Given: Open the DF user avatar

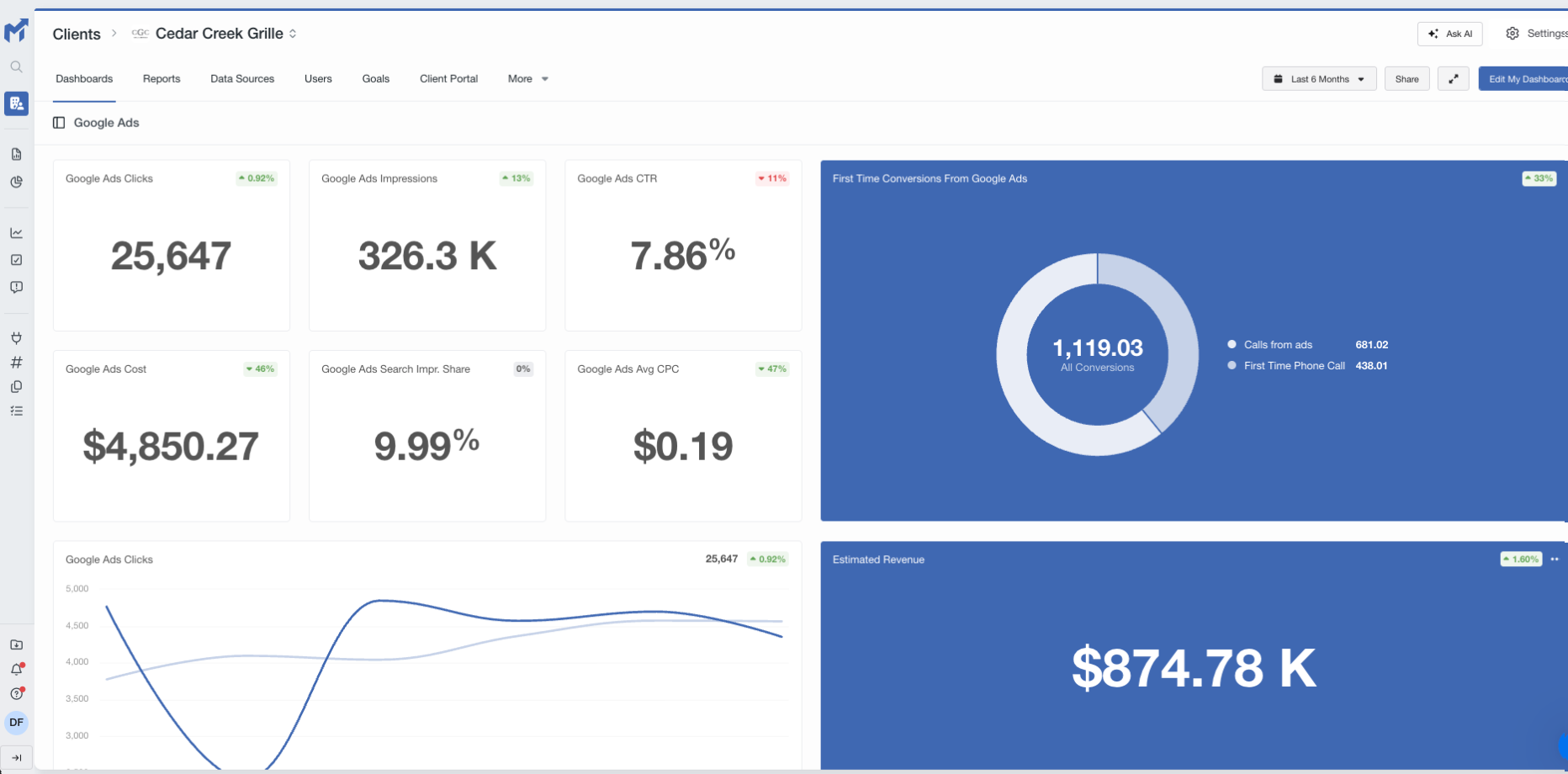Looking at the screenshot, I should (16, 723).
